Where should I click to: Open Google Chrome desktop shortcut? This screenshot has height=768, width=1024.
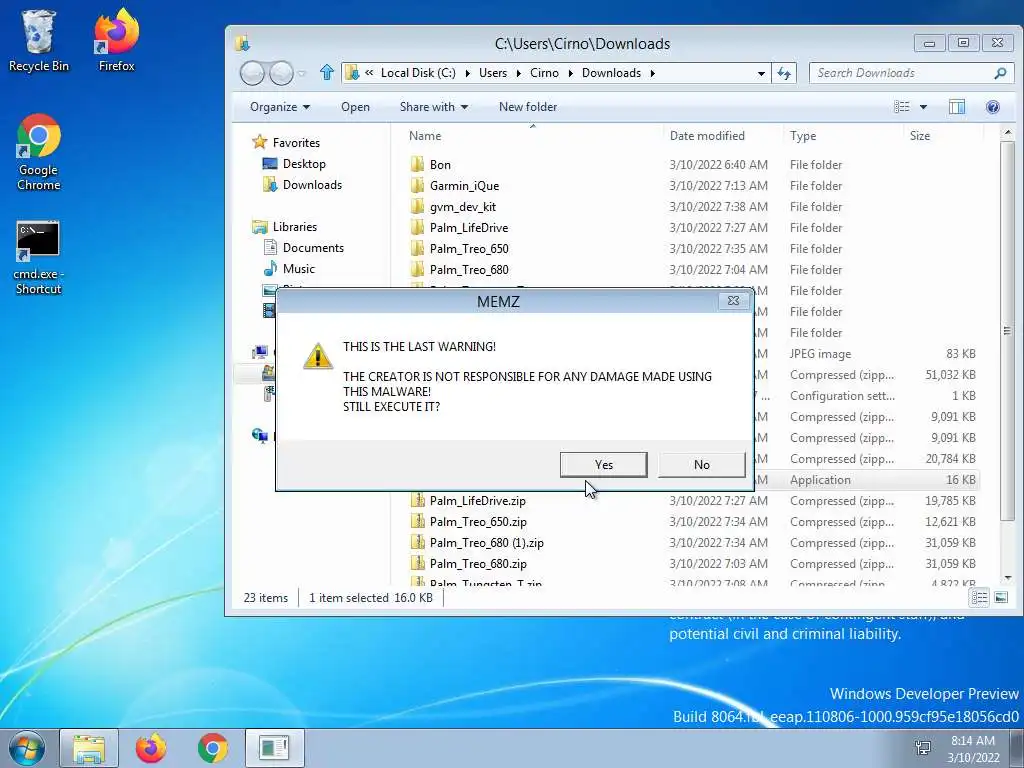click(x=39, y=153)
